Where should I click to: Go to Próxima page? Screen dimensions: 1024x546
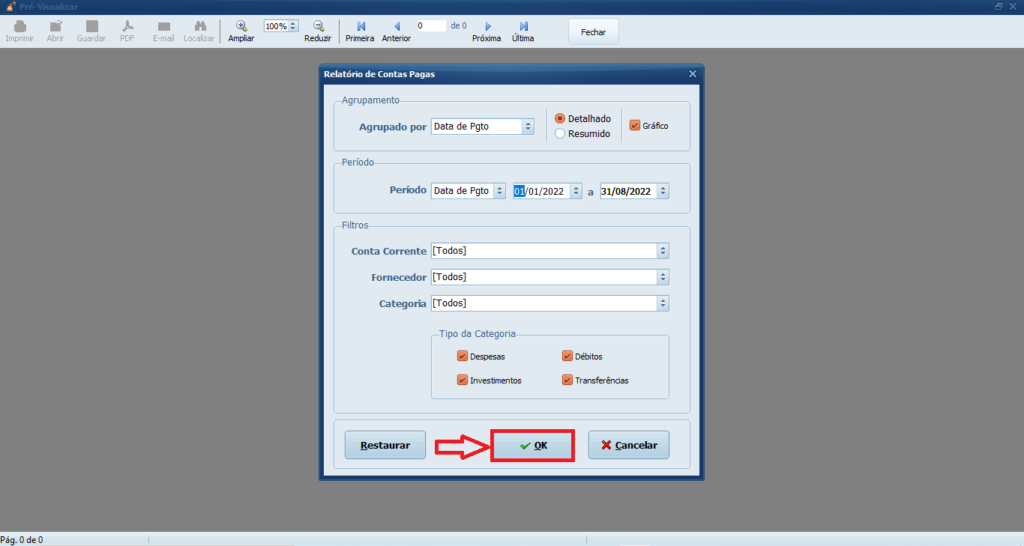pos(487,26)
